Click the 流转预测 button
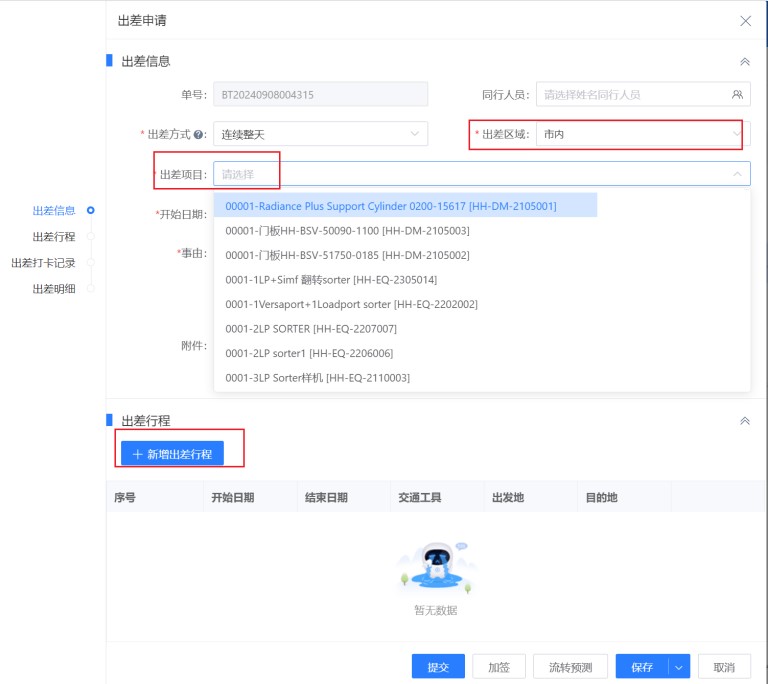 (570, 667)
